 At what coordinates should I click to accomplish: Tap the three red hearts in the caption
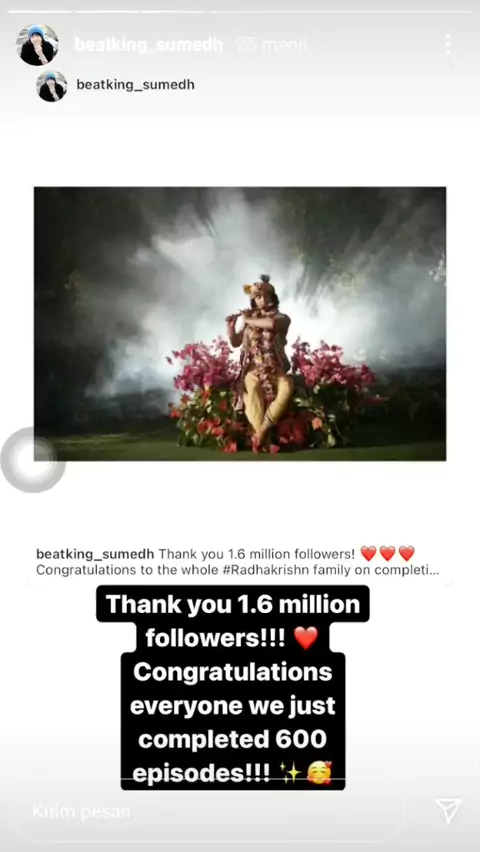point(387,554)
